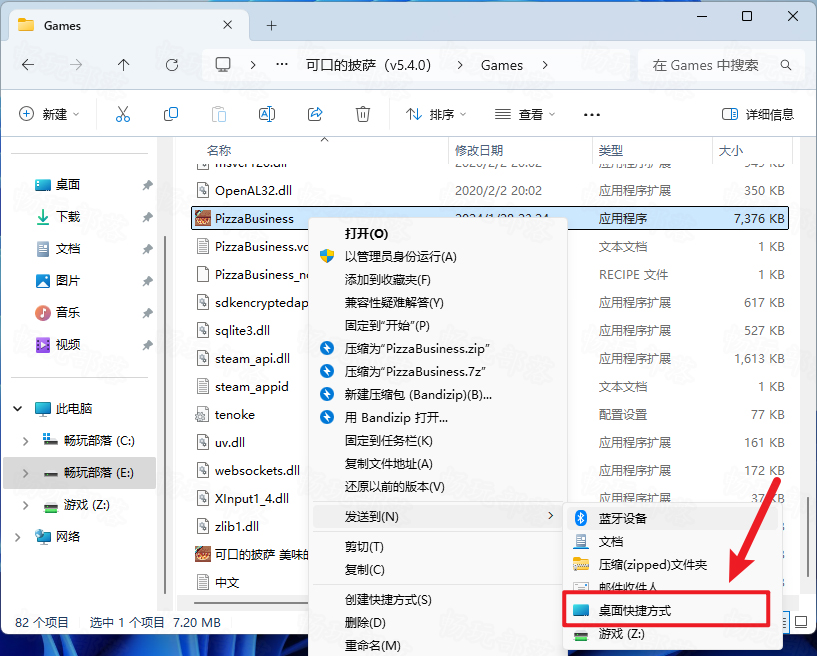The width and height of the screenshot is (817, 656).
Task: Choose 固定到任务栏(K) entry
Action: click(x=438, y=441)
